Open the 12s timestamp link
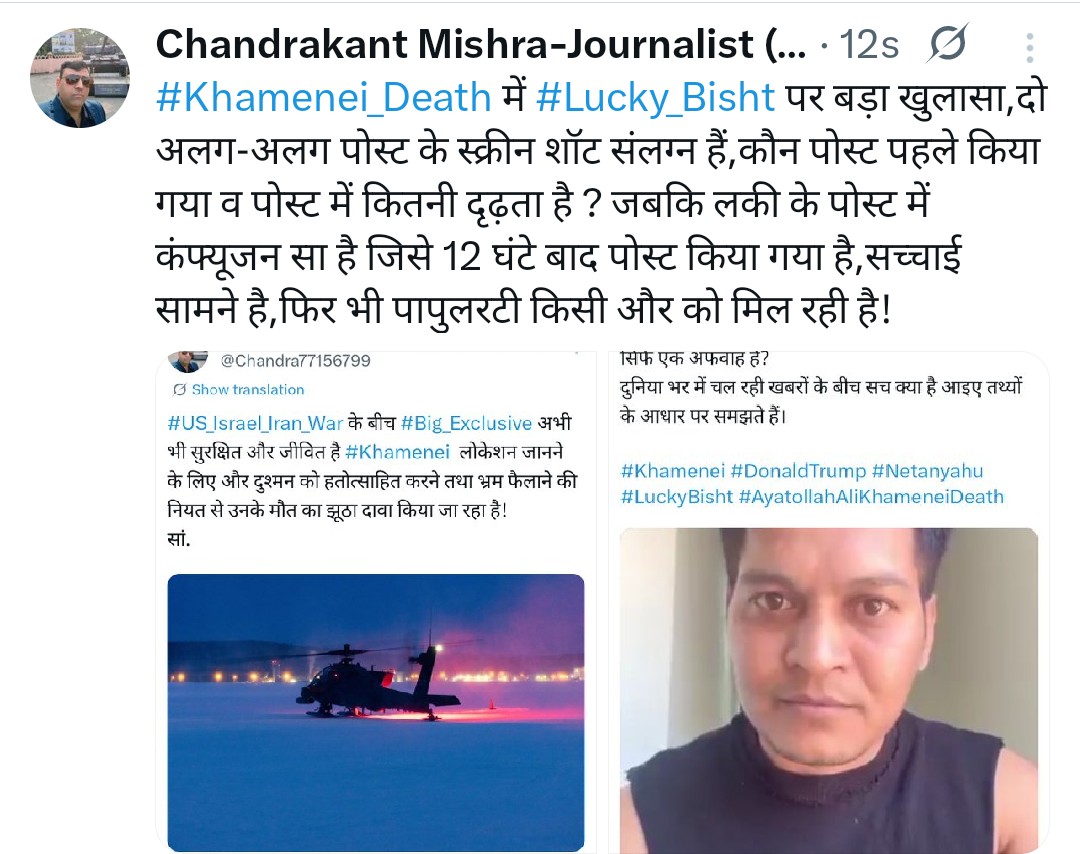Screen dimensions: 1080x854 click(869, 45)
